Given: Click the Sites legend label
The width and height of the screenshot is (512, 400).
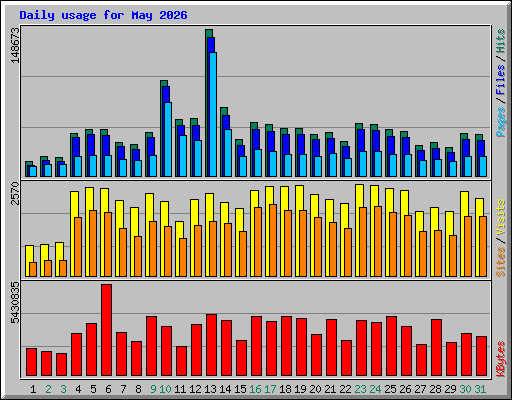Looking at the screenshot, I should [501, 262].
